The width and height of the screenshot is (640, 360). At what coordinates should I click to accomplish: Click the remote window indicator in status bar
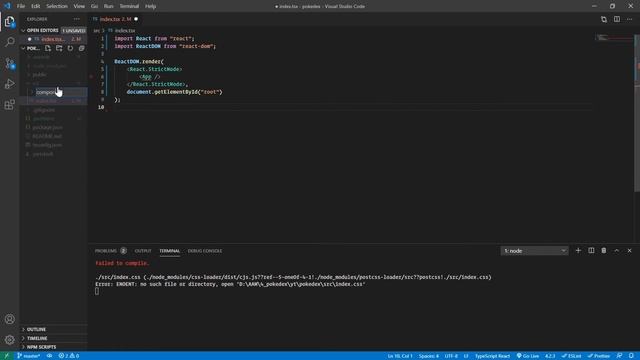pyautogui.click(x=7, y=356)
